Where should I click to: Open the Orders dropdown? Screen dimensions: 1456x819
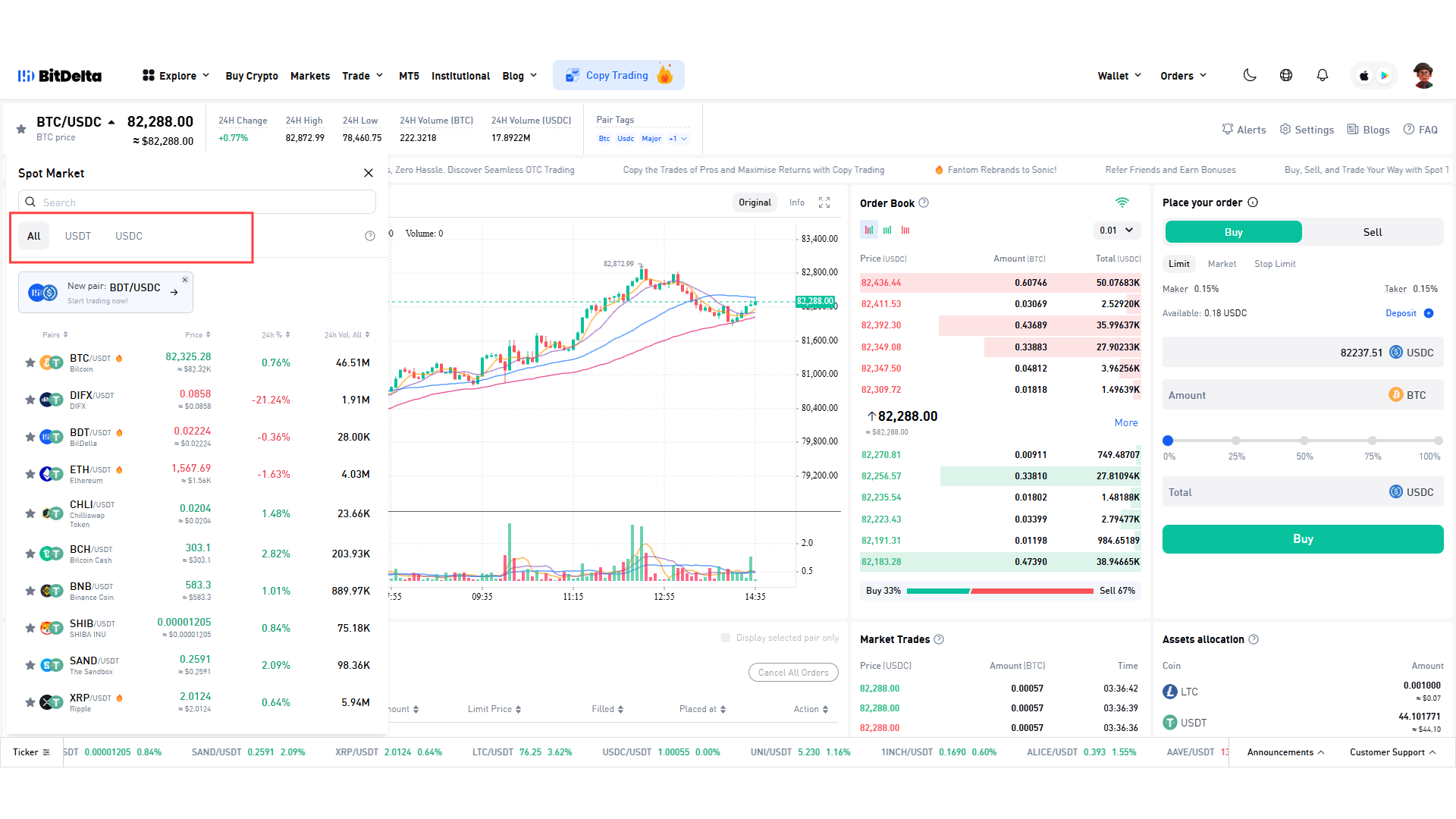point(1183,76)
